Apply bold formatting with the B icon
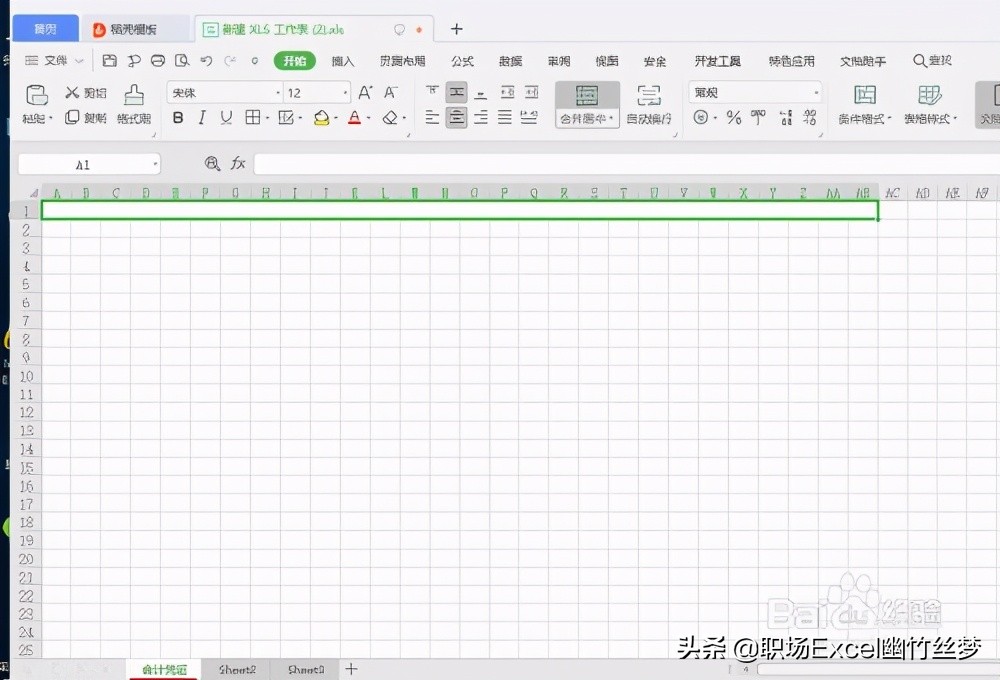Image resolution: width=1000 pixels, height=680 pixels. click(177, 118)
